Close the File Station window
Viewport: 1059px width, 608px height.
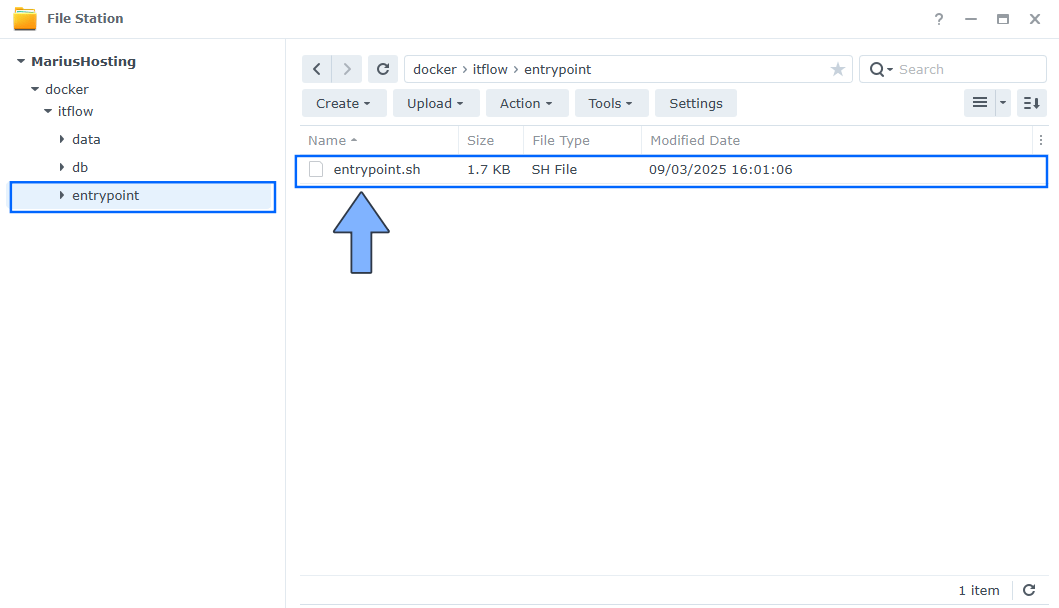point(1035,19)
